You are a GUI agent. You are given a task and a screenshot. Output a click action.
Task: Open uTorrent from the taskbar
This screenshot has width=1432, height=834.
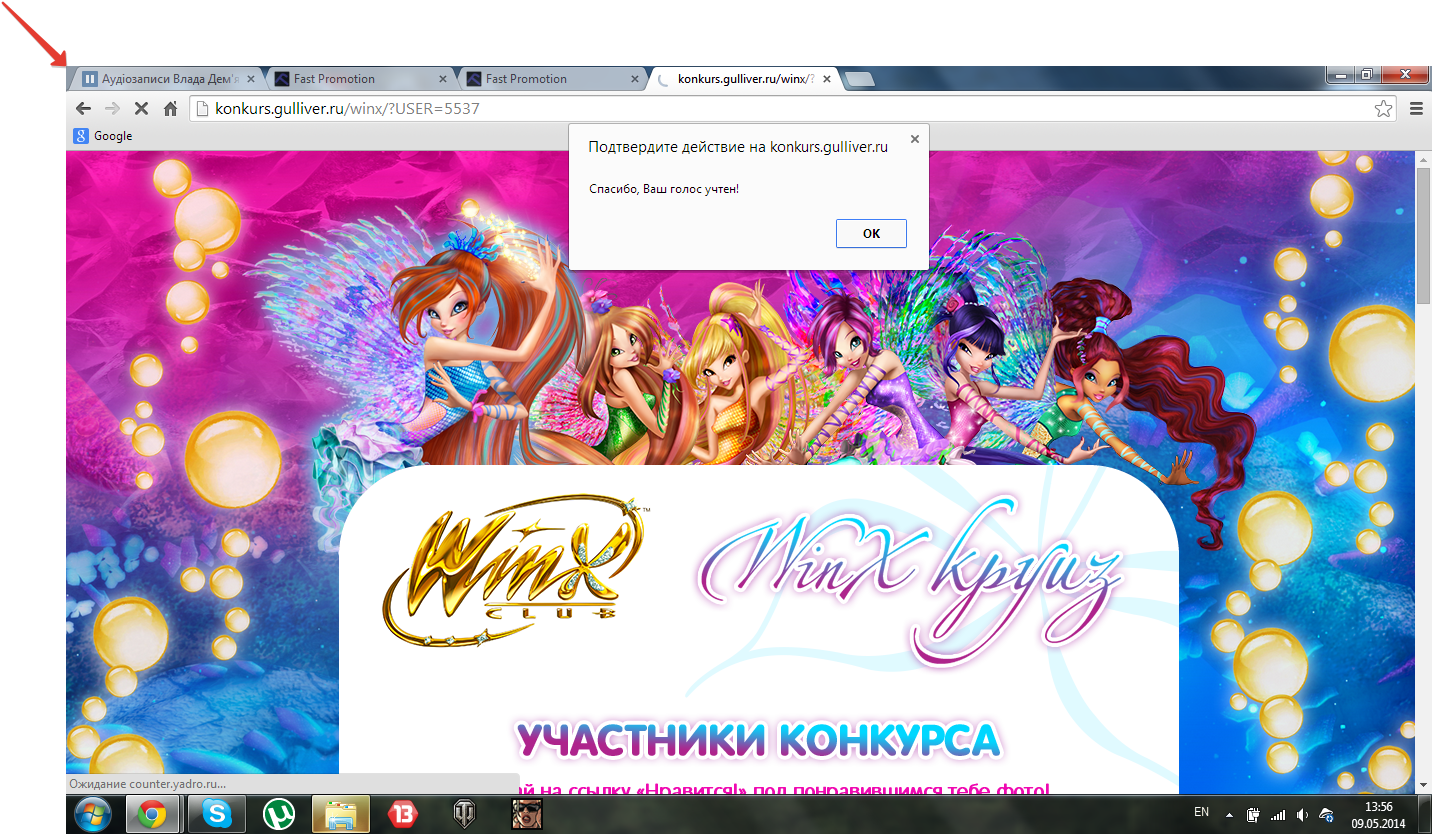click(x=278, y=815)
